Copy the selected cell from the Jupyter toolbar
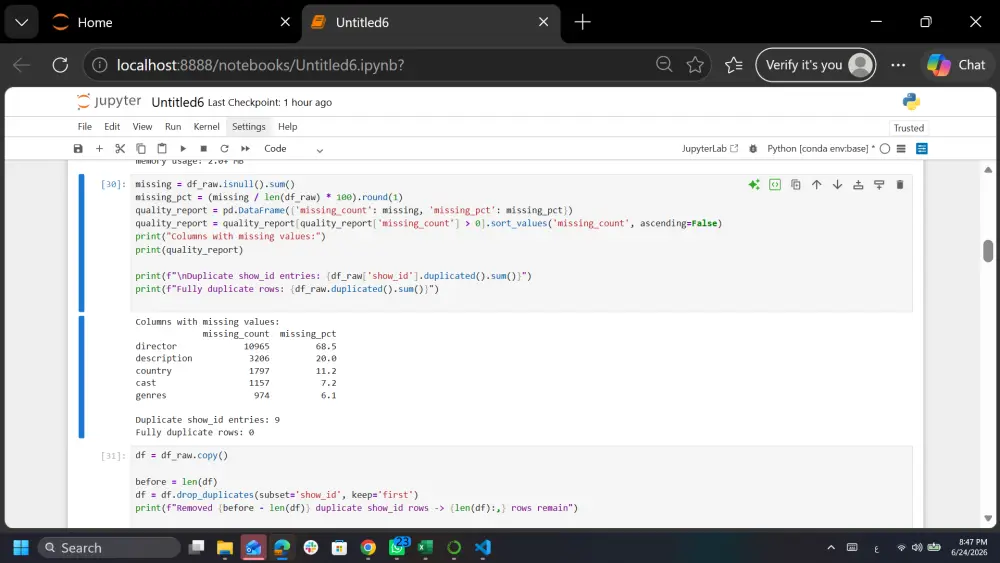 coord(141,149)
